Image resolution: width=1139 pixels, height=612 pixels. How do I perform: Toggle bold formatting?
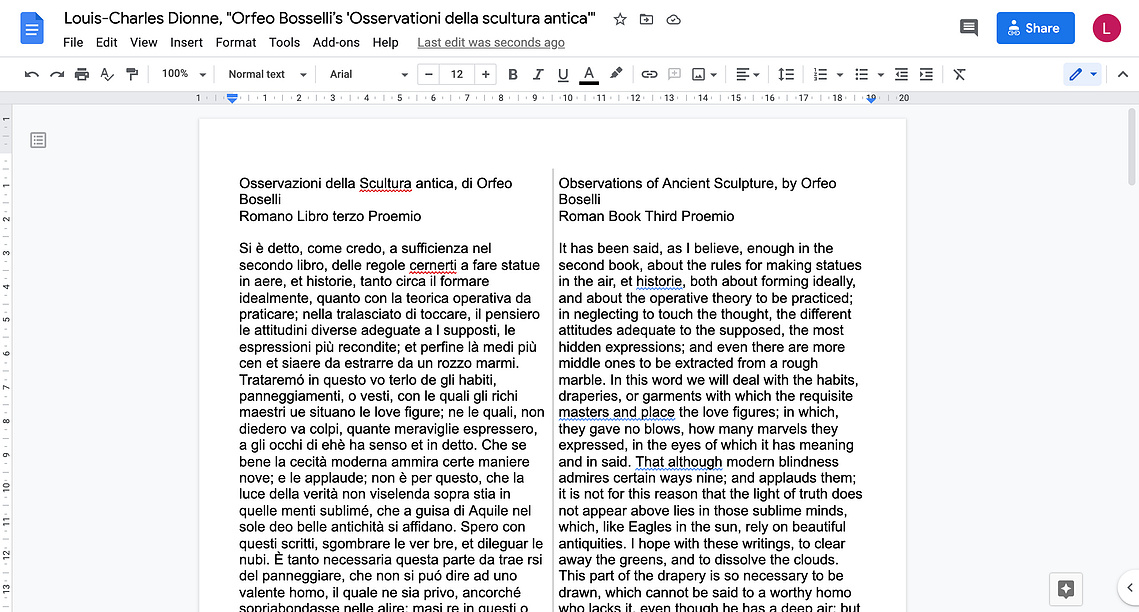pos(512,74)
